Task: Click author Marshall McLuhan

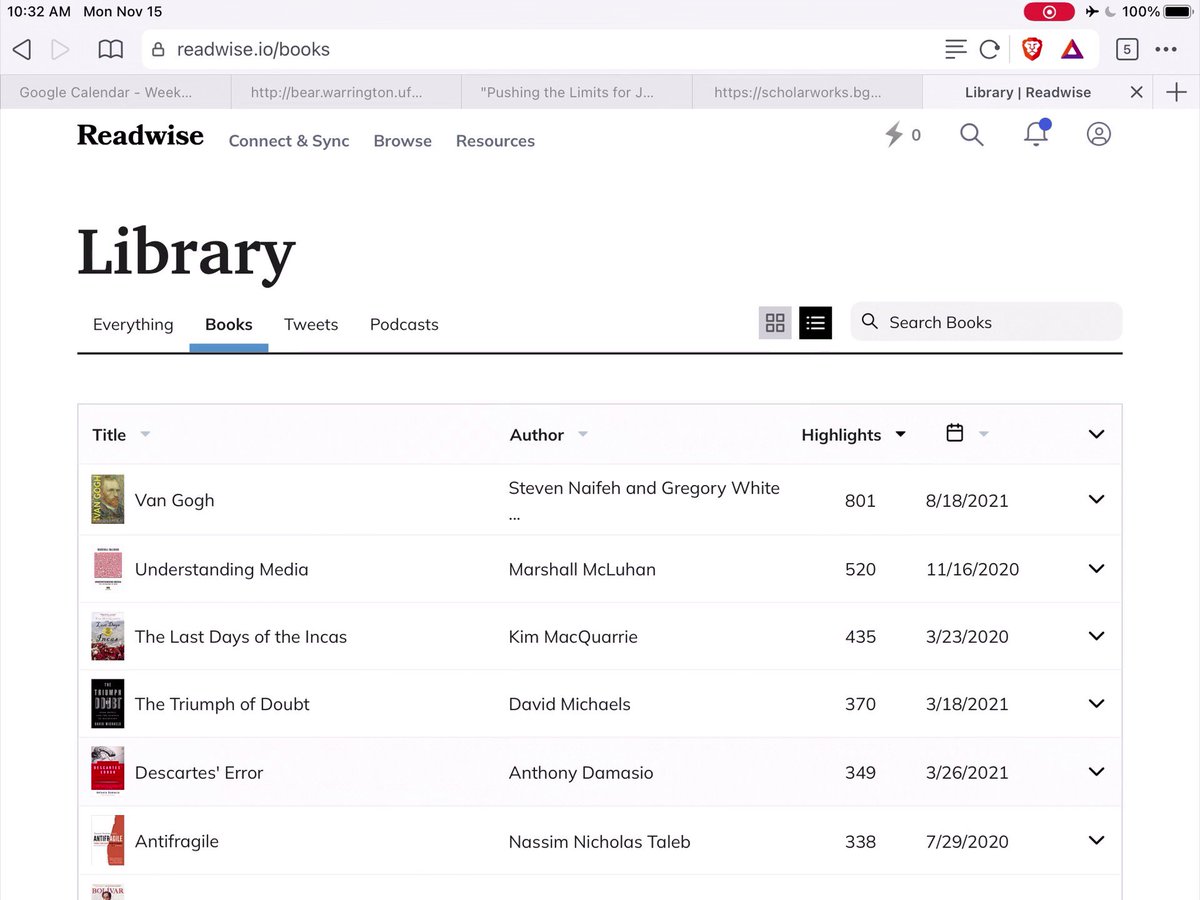Action: point(582,569)
